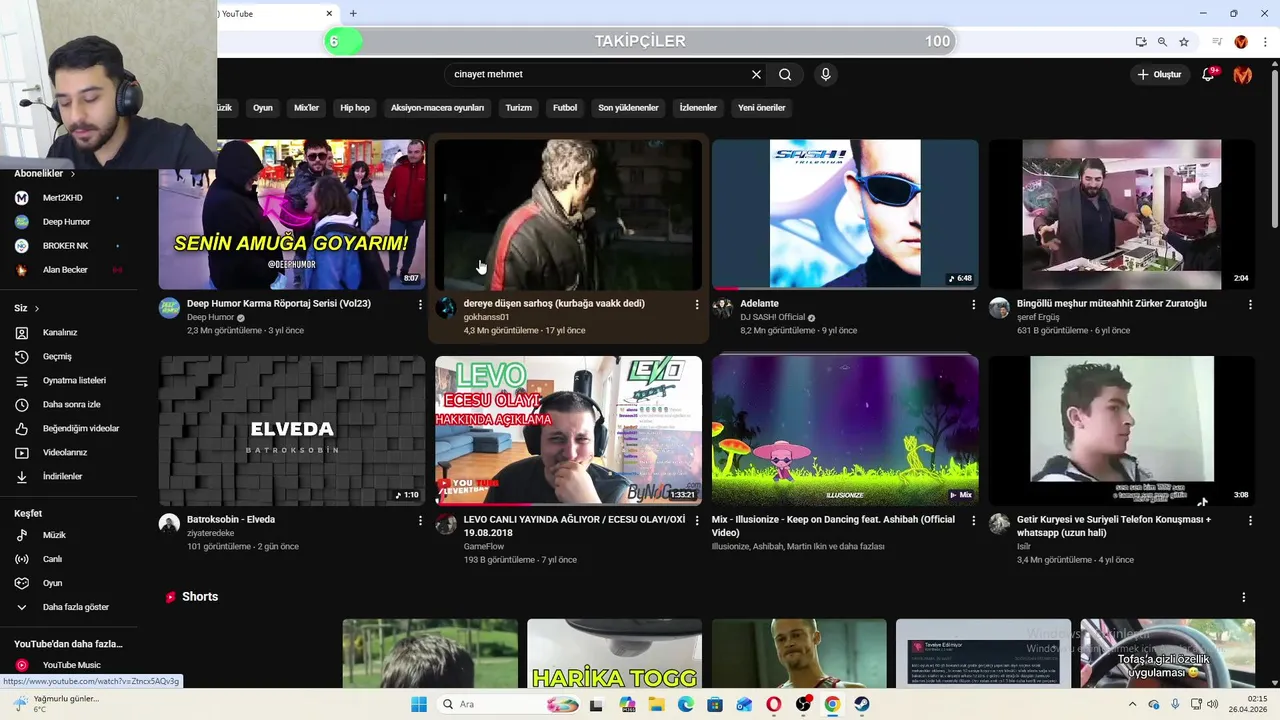1280x720 pixels.
Task: Click the GameFlow channel name
Action: 483,547
